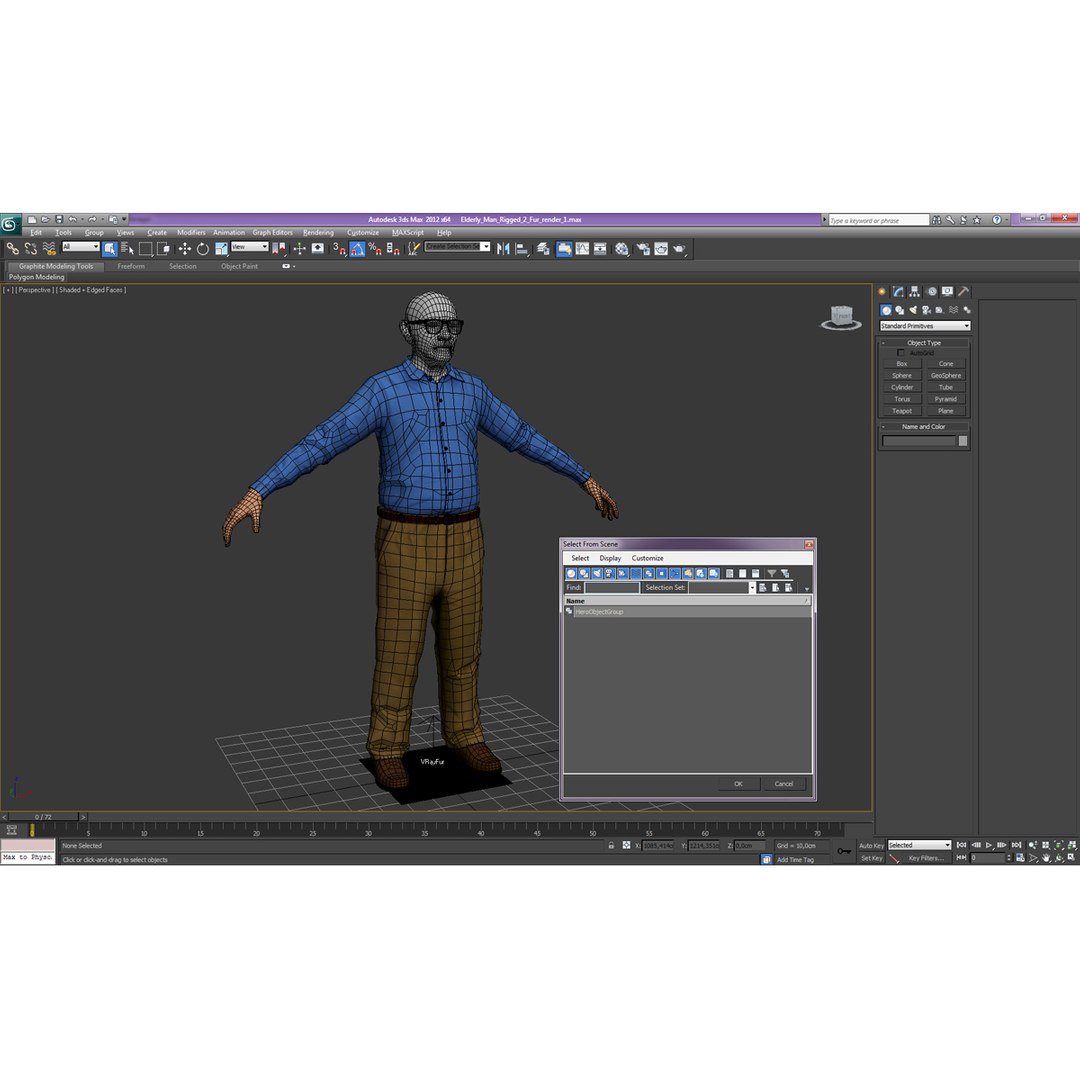
Task: Open the Utilities command panel tab
Action: [x=964, y=292]
